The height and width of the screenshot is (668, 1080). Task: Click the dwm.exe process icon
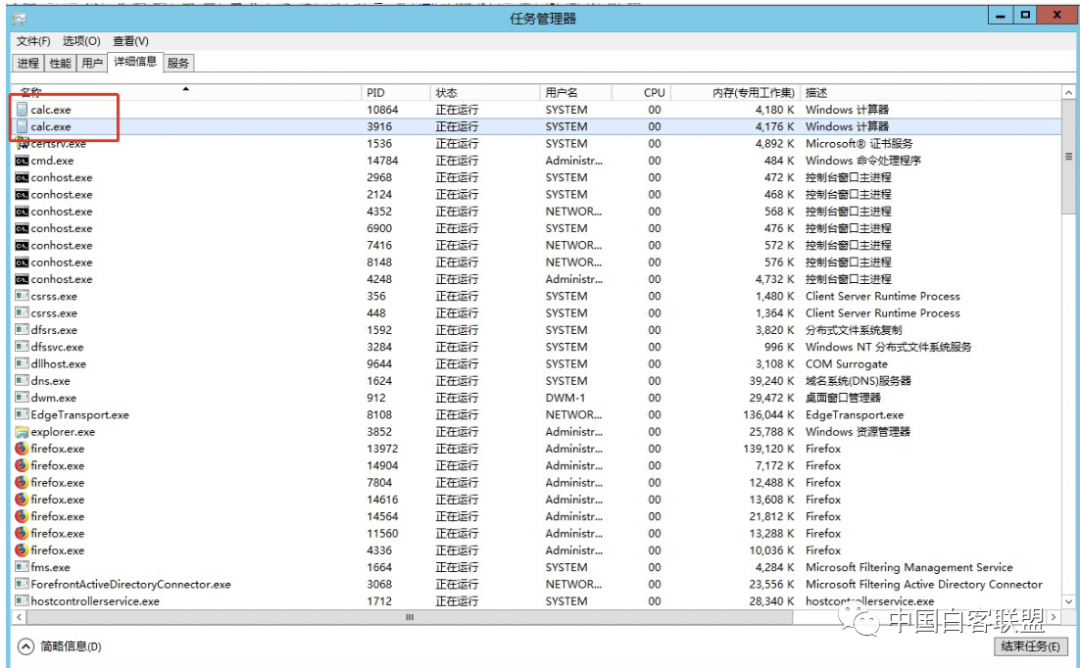[21, 397]
